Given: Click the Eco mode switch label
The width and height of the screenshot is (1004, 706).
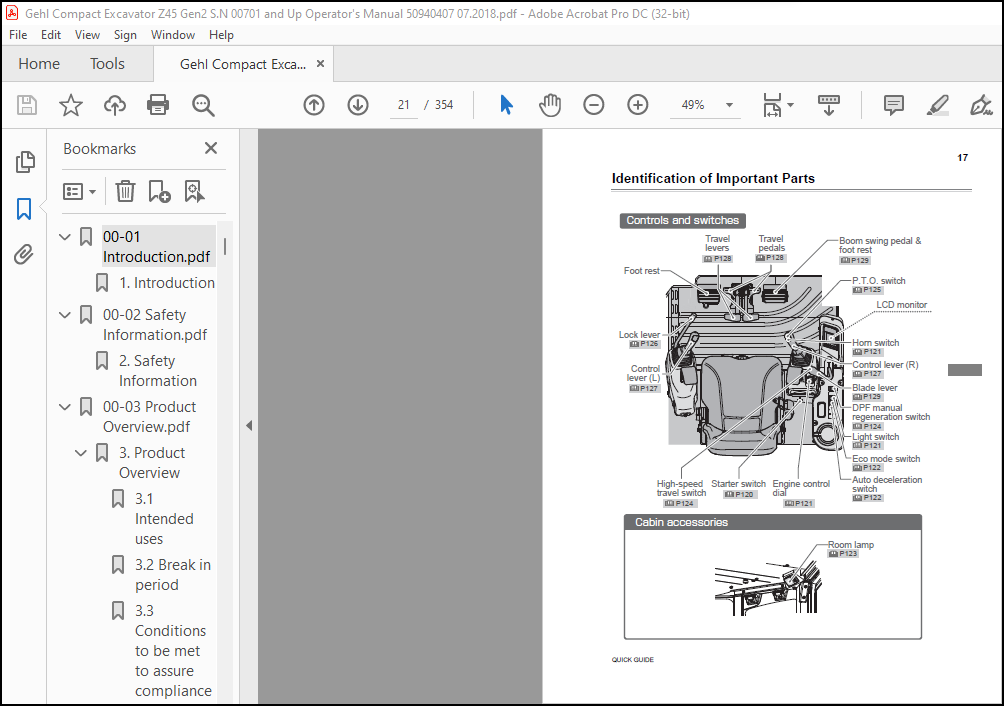Looking at the screenshot, I should (886, 458).
